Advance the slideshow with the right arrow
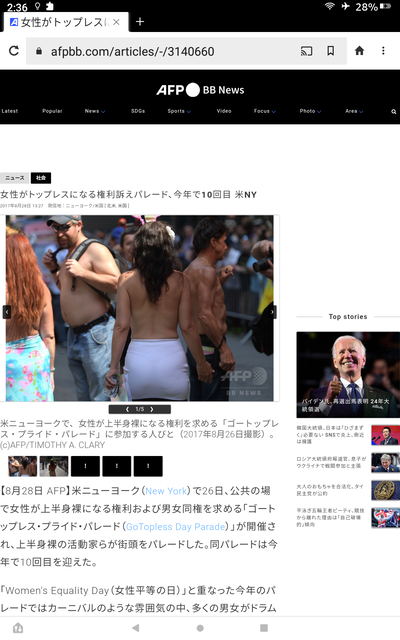This screenshot has width=400, height=640. click(273, 312)
